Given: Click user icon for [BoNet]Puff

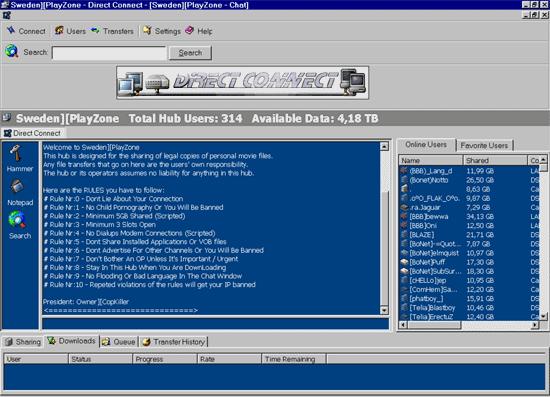Looking at the screenshot, I should click(x=404, y=262).
